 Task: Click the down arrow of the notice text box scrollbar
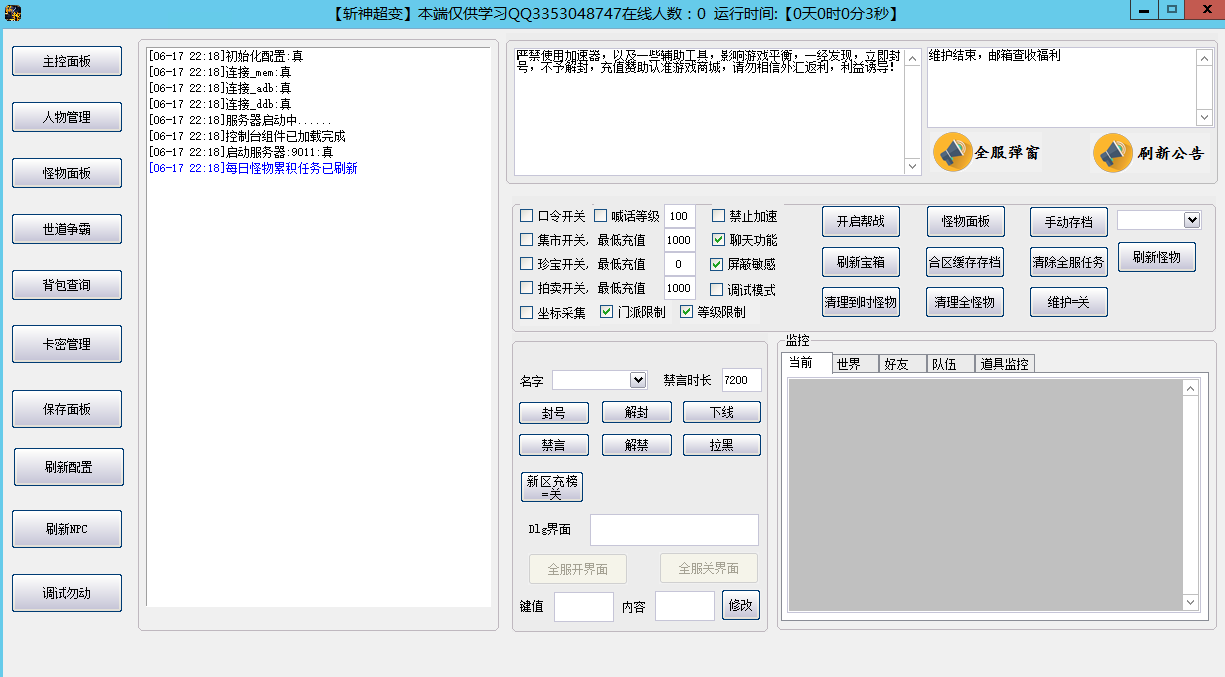click(x=913, y=166)
